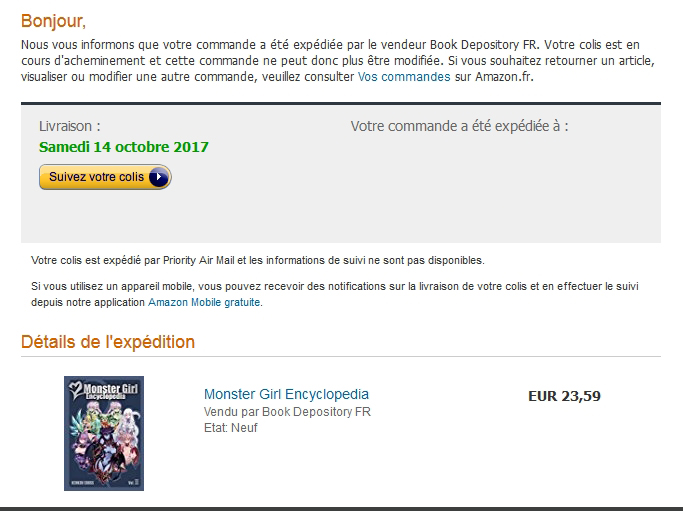683x511 pixels.
Task: Click the Etat: Neuf condition text
Action: [x=230, y=428]
